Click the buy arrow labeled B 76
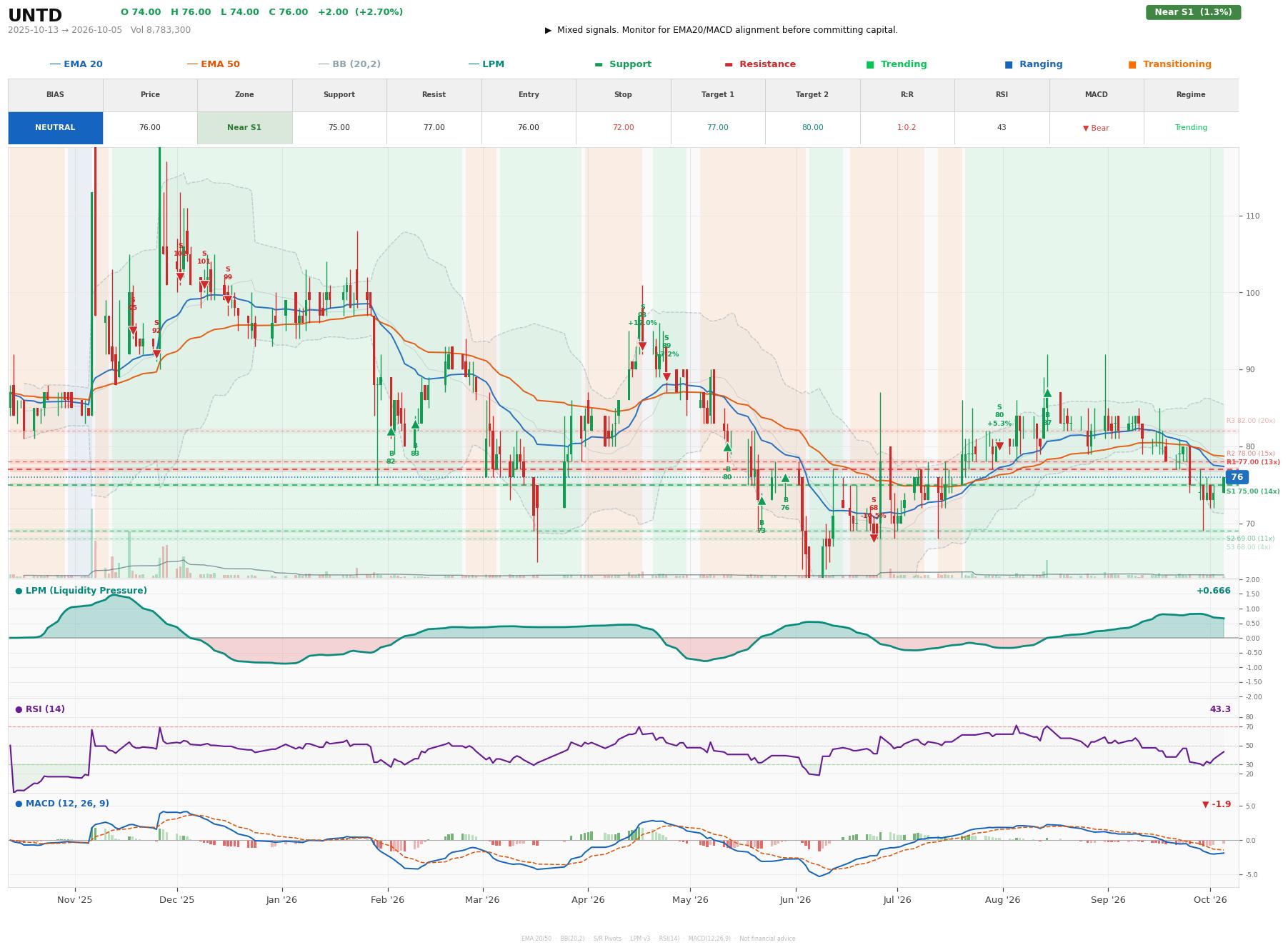1288x950 pixels. tap(785, 478)
